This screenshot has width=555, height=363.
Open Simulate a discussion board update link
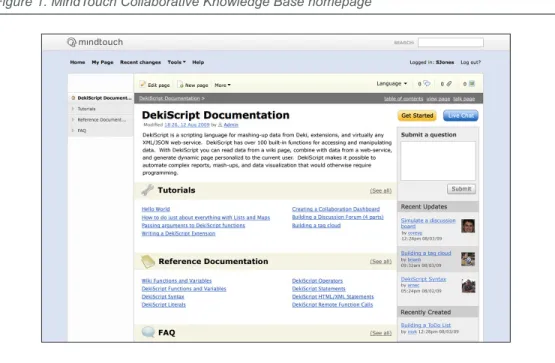(x=428, y=223)
